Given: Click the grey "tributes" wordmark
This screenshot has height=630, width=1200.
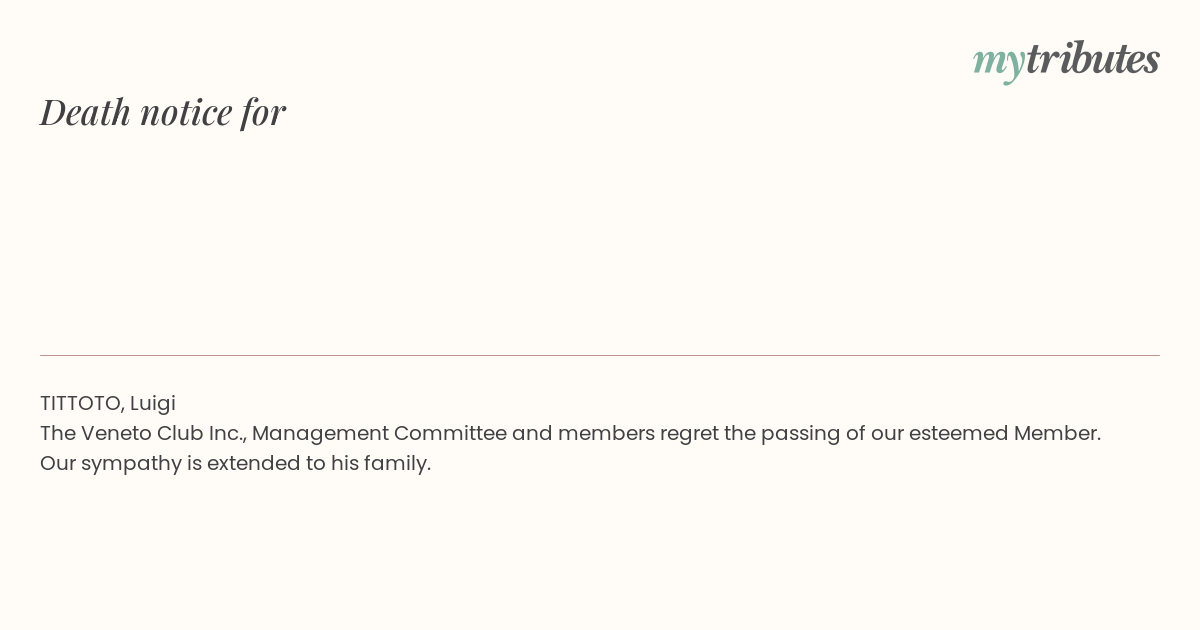Looking at the screenshot, I should (x=1092, y=58).
